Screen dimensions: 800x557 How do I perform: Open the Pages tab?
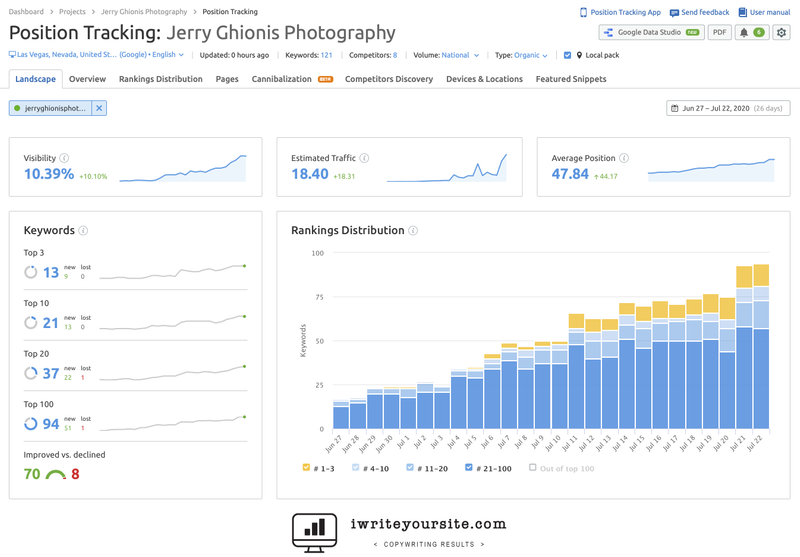[x=227, y=79]
